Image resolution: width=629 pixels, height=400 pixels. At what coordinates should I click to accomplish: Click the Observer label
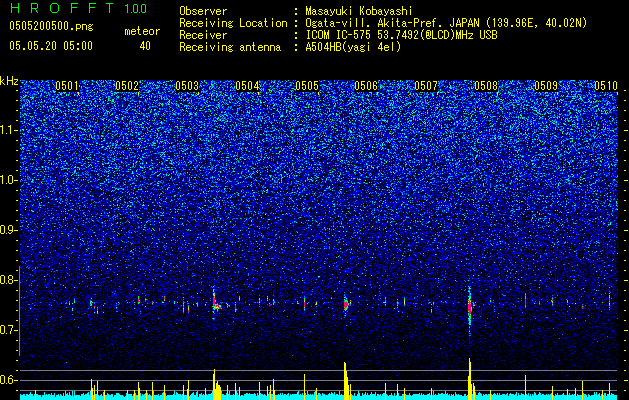coord(203,11)
